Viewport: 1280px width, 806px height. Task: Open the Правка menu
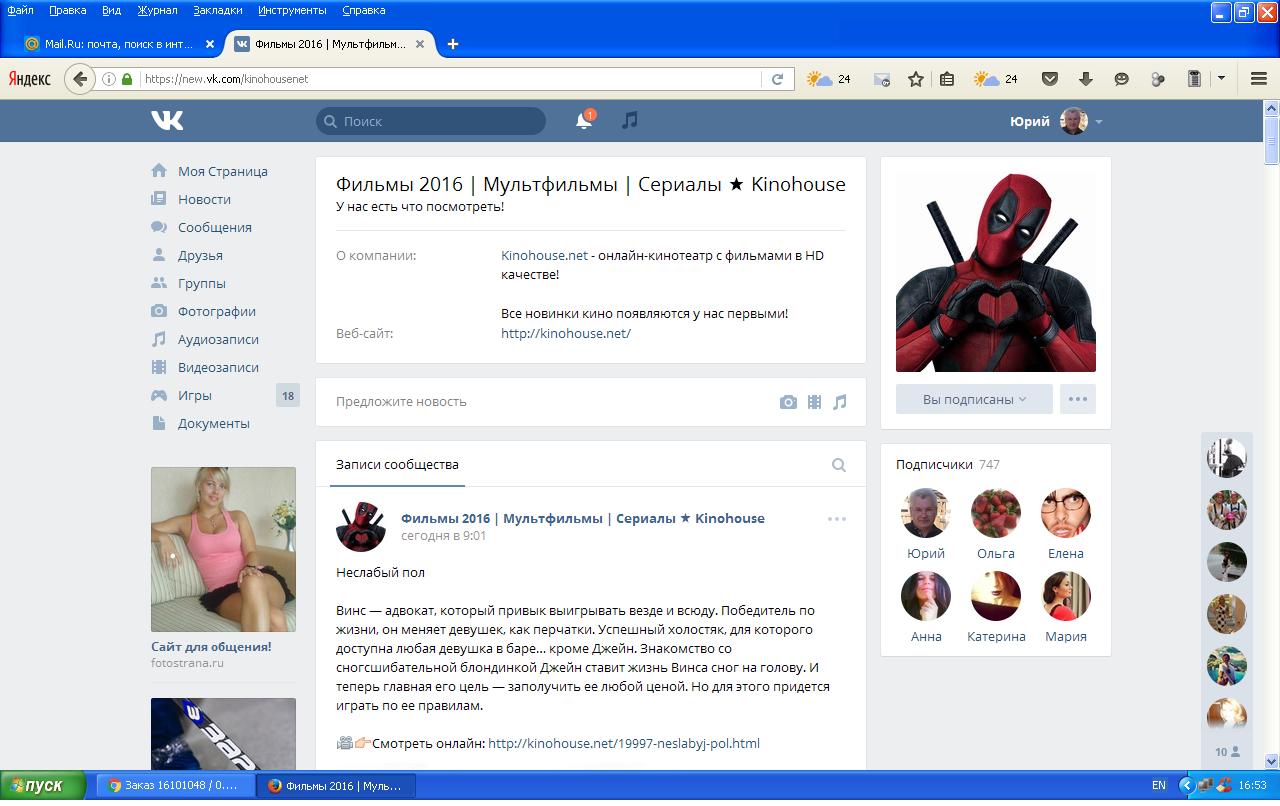coord(68,10)
